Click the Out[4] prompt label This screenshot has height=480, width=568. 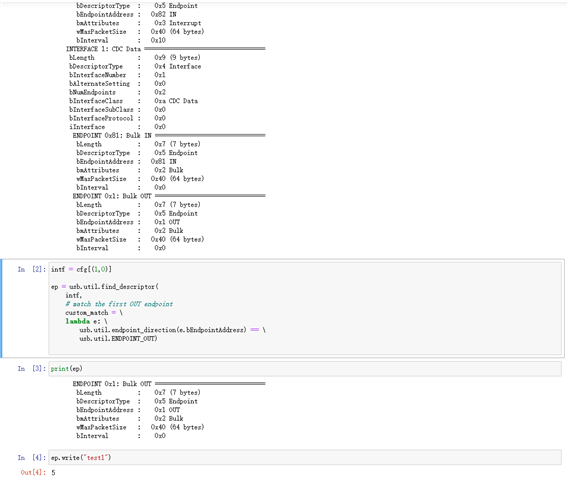[33, 472]
